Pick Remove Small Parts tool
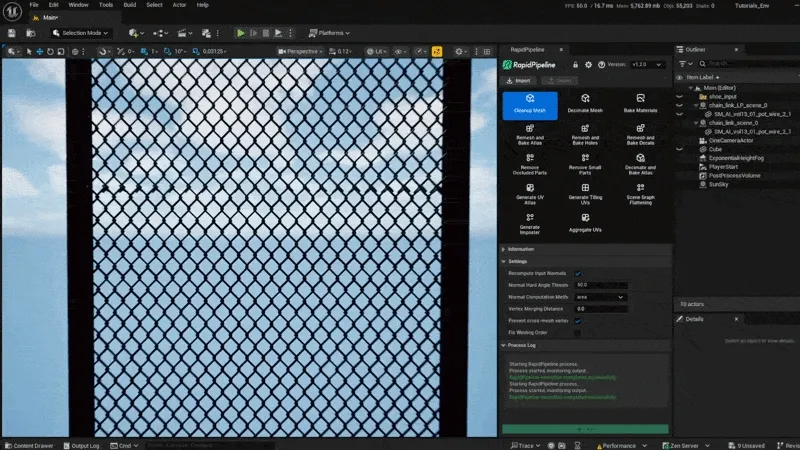Screen dimensions: 800x450 (x=585, y=164)
